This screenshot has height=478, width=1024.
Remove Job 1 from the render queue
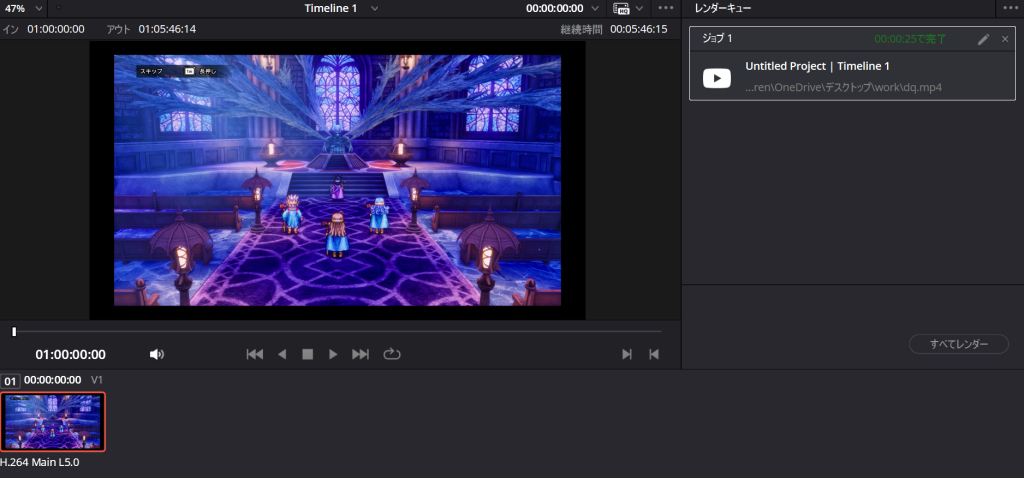1005,39
